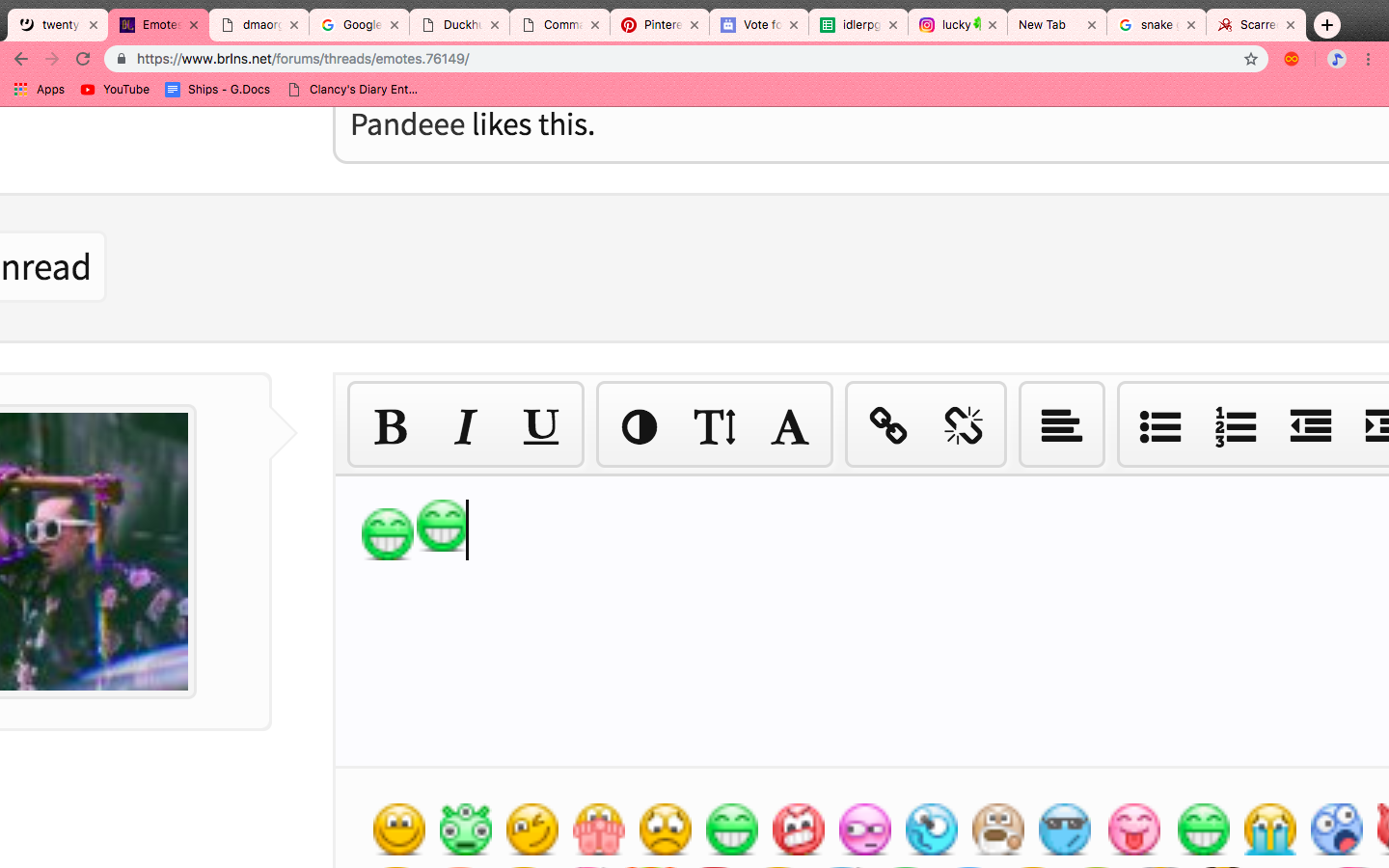This screenshot has width=1389, height=868.
Task: Insert the yellow winking emote
Action: [x=532, y=829]
